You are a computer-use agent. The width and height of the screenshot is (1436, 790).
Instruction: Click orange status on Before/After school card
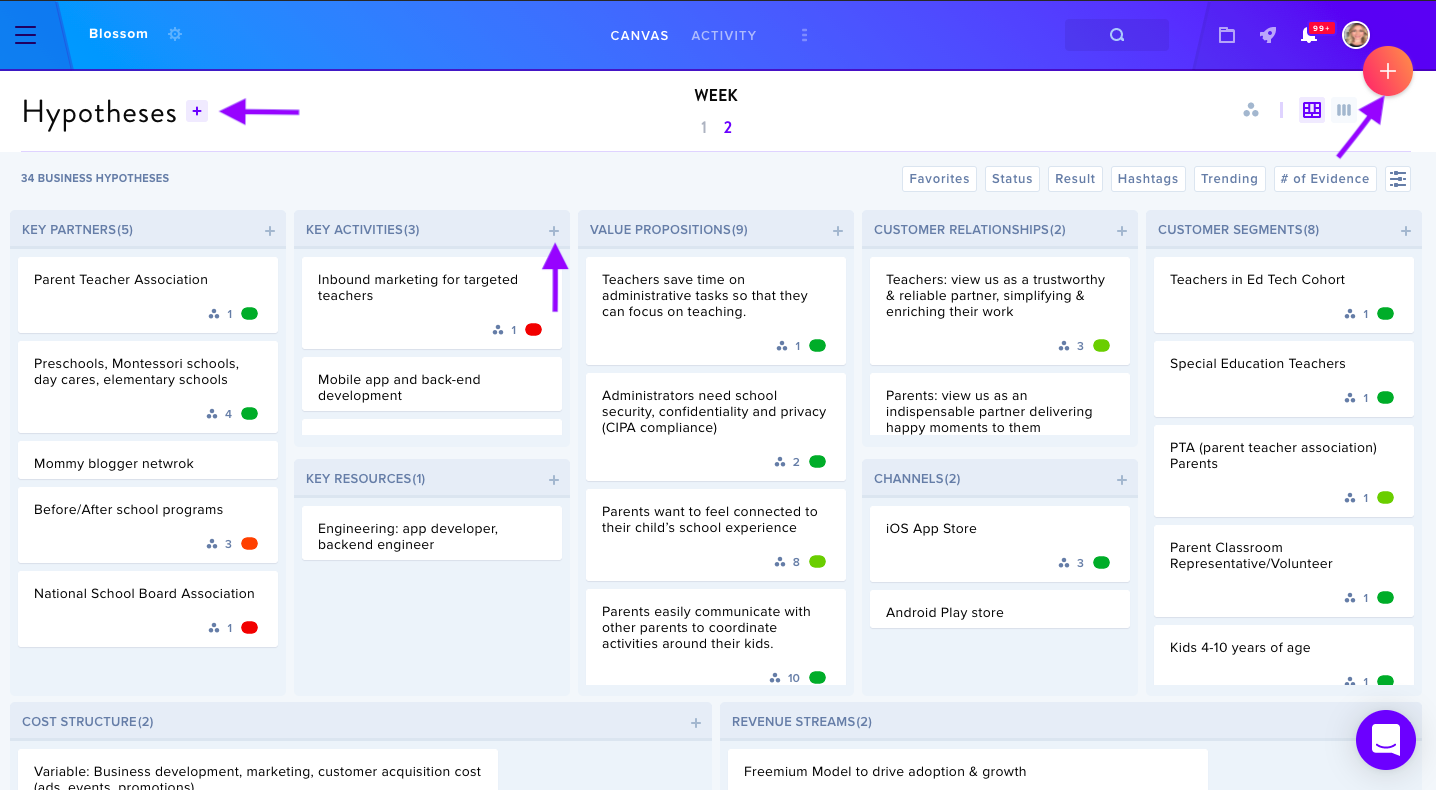pos(250,544)
